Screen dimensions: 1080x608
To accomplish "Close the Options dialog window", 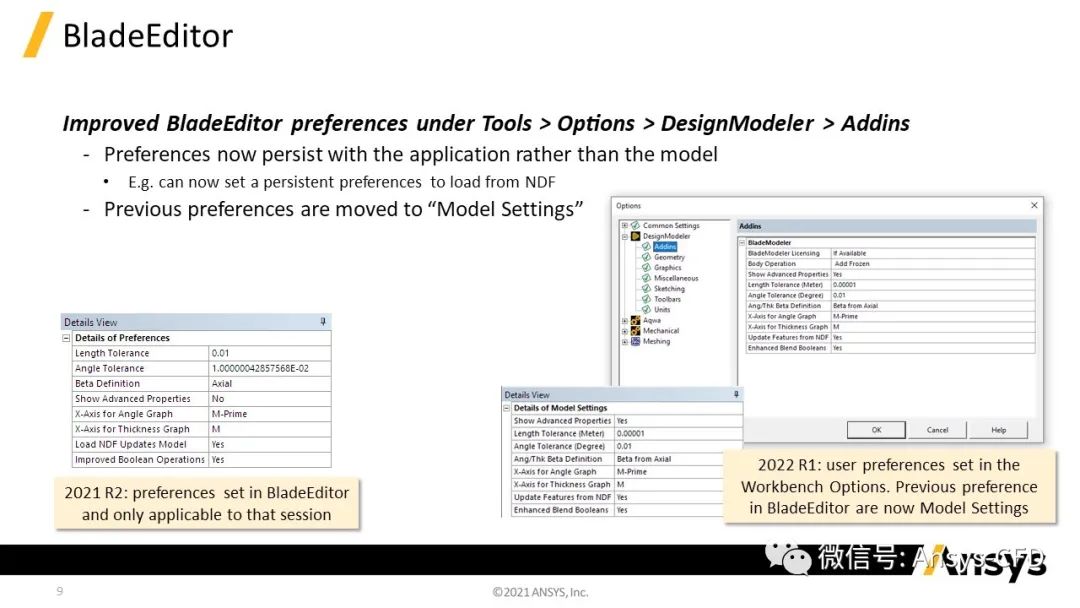I will tap(1034, 205).
